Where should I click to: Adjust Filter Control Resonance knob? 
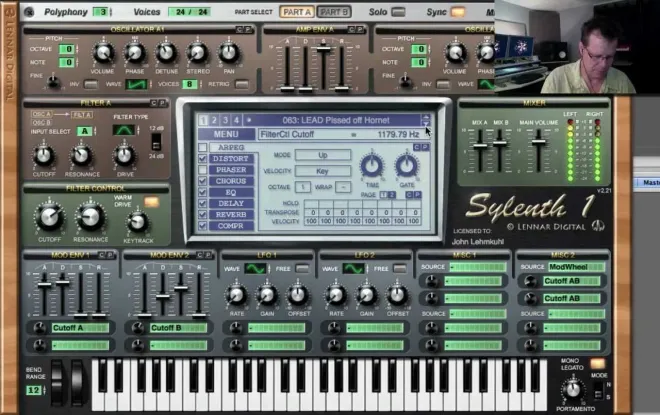click(x=90, y=217)
